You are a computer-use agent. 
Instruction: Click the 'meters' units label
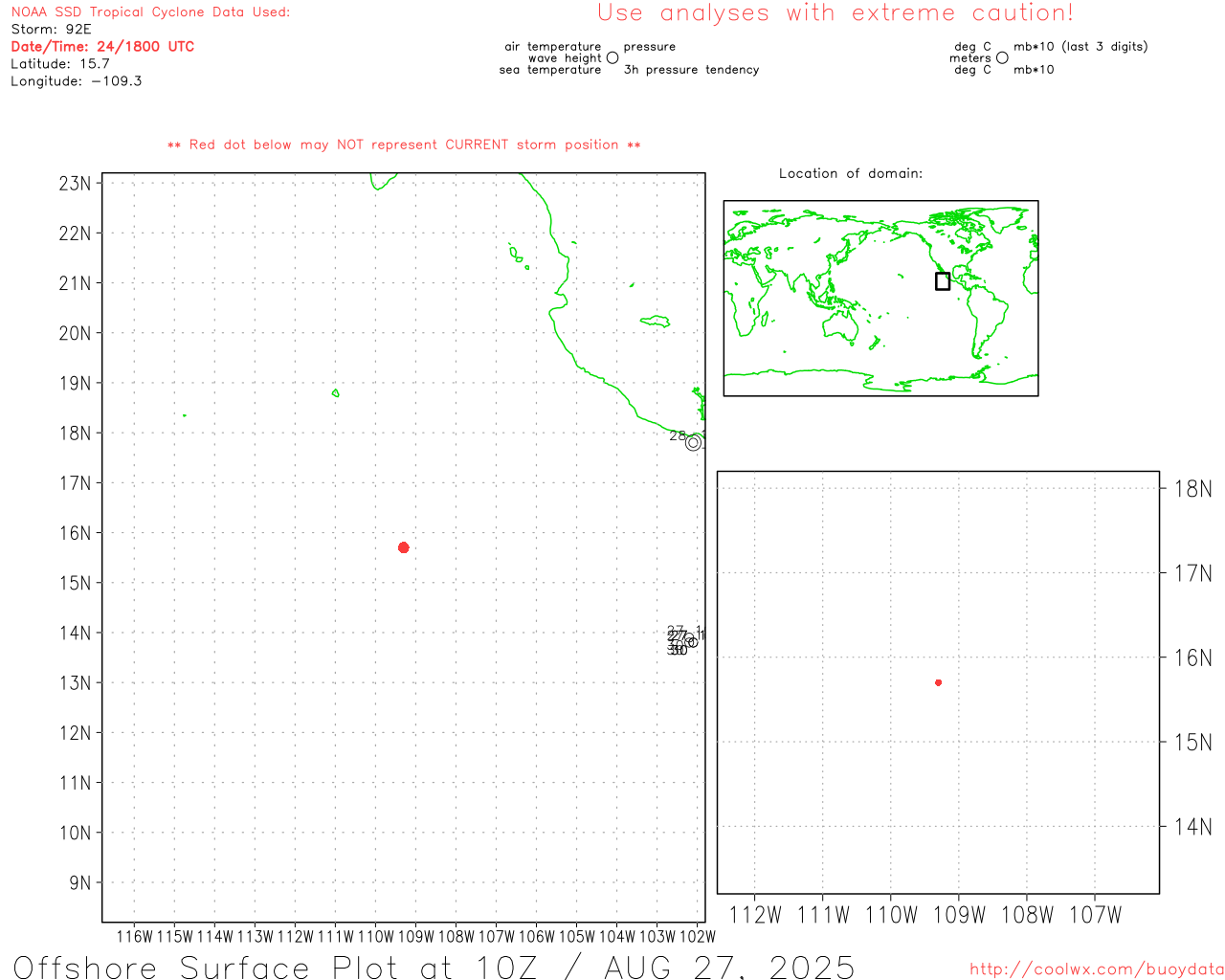[970, 58]
